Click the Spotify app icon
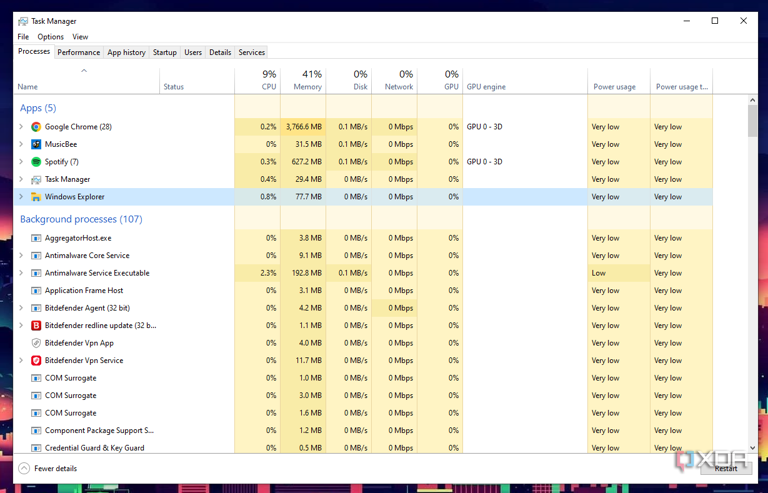 (x=36, y=162)
